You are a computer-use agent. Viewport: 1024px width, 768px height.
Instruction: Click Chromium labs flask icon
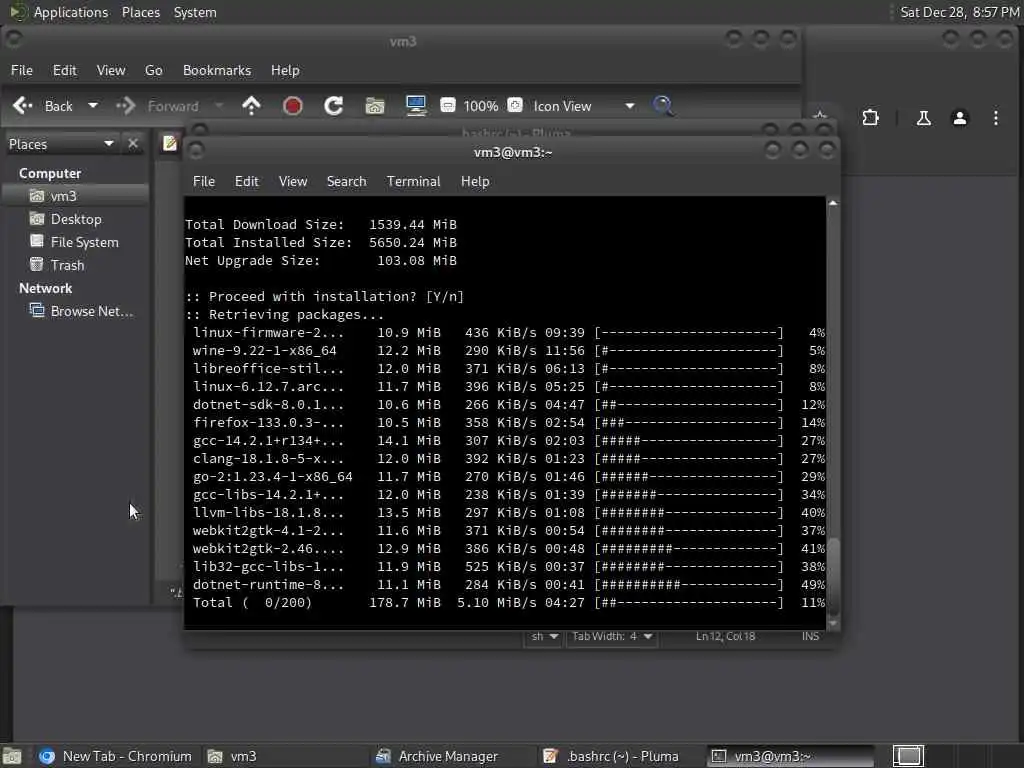pyautogui.click(x=923, y=118)
